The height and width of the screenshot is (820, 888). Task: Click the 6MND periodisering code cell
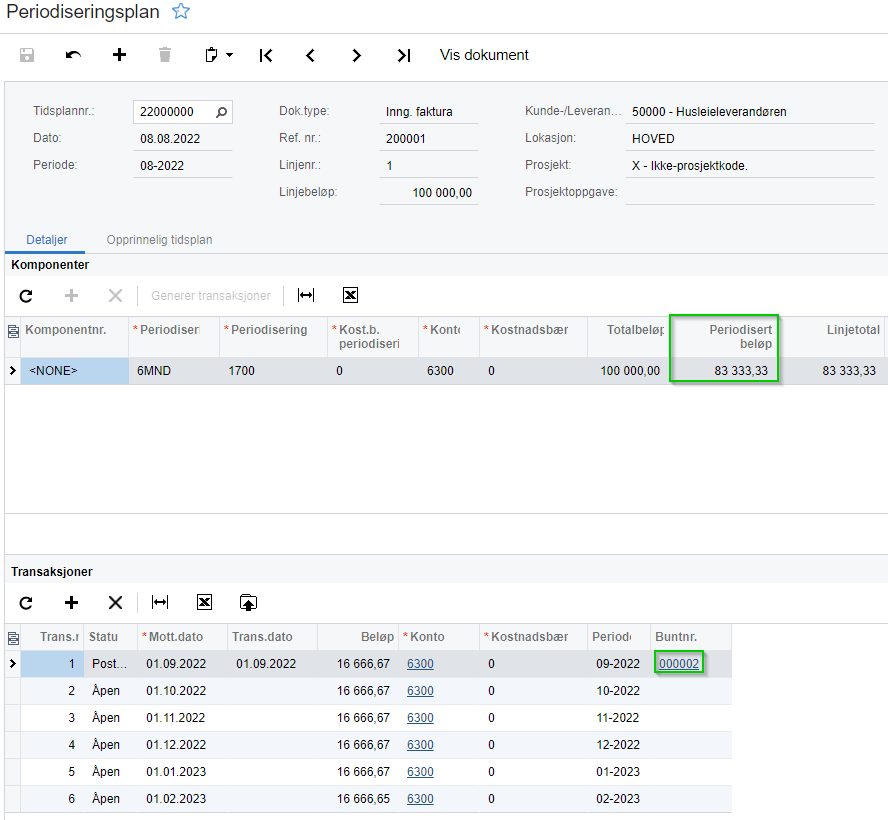(x=174, y=371)
